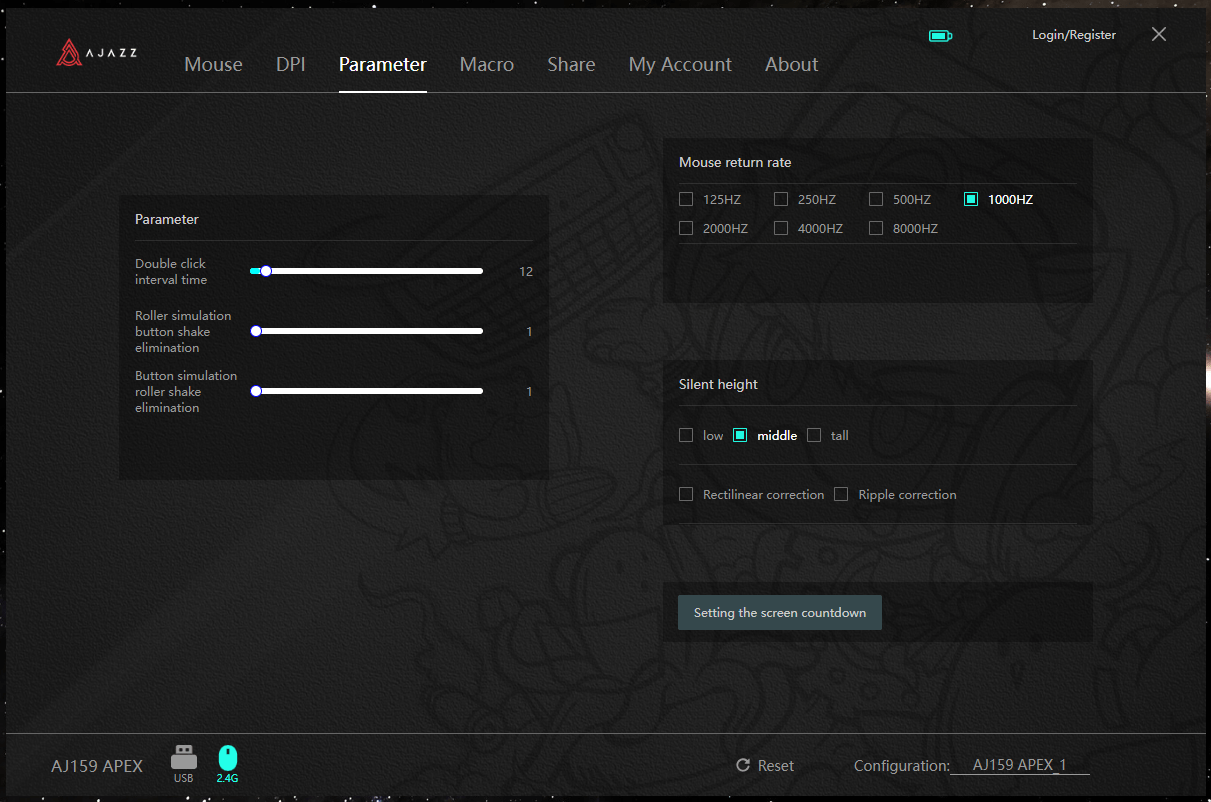Viewport: 1211px width, 802px height.
Task: Open the Macro tab
Action: coord(487,64)
